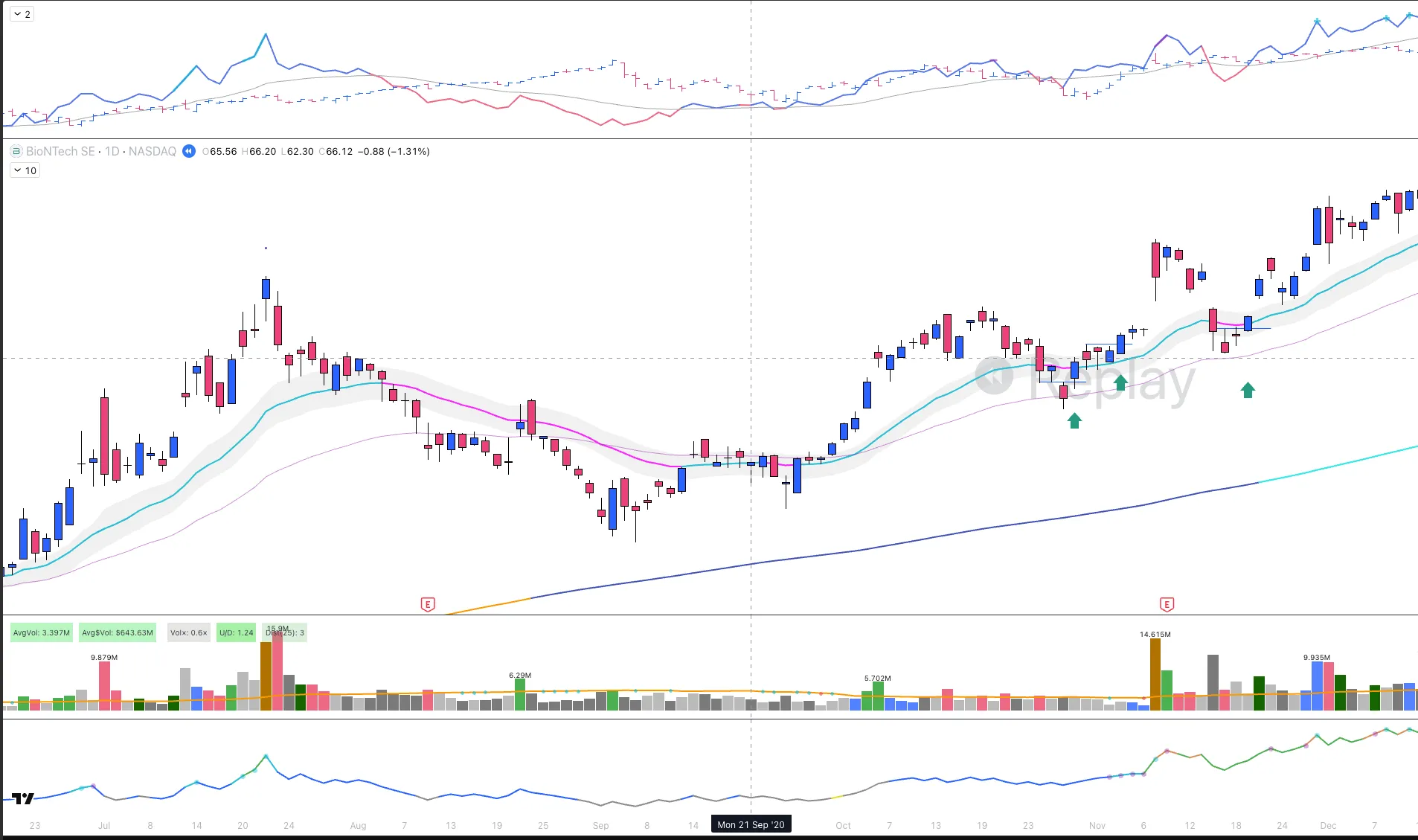1418x840 pixels.
Task: Click the Mon 21 Sep '20 date label
Action: point(751,824)
